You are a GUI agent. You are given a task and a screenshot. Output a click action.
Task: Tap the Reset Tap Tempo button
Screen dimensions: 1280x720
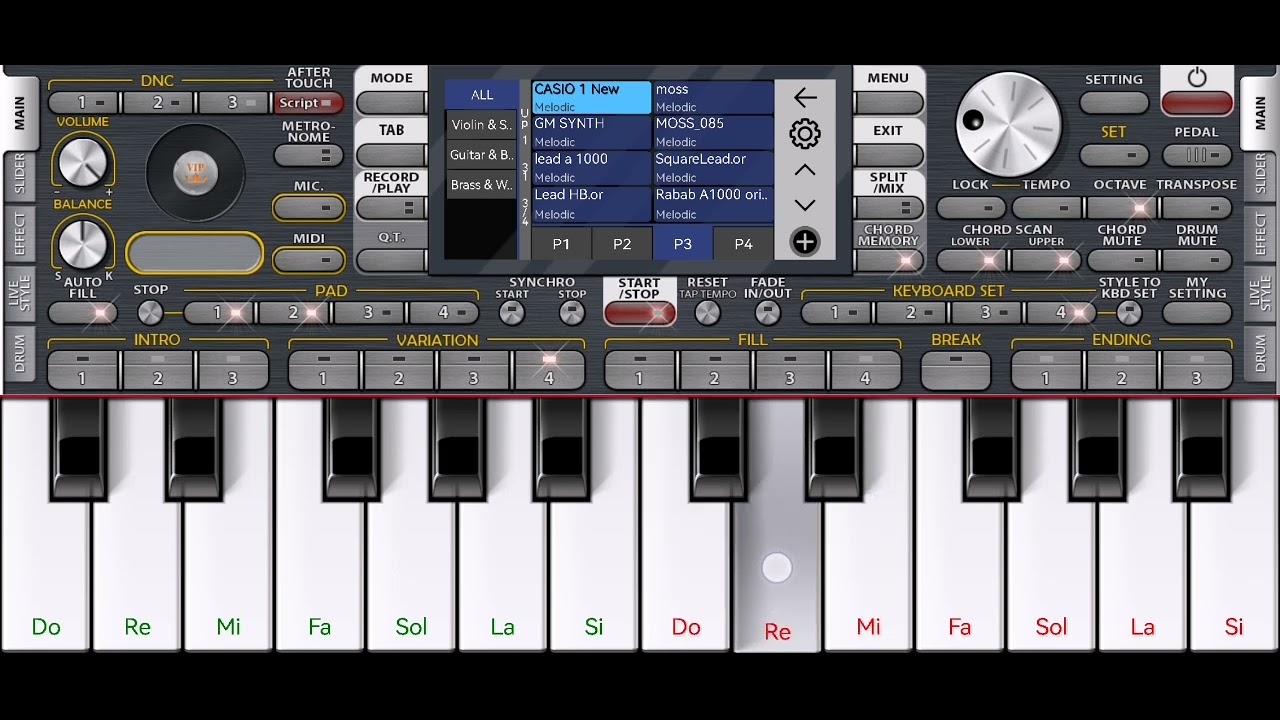[707, 313]
